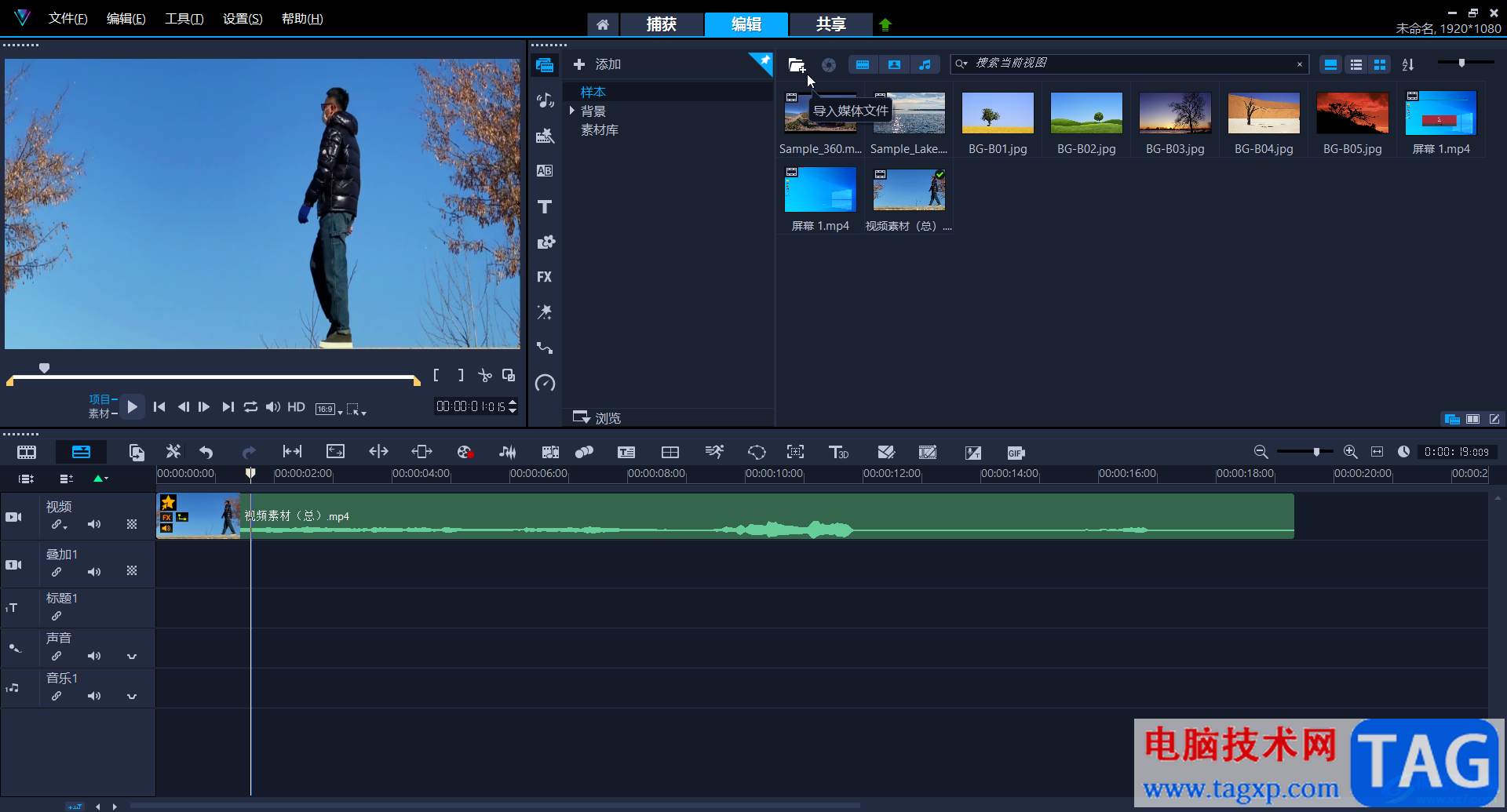Open the sort library media options
1507x812 pixels.
click(1408, 65)
